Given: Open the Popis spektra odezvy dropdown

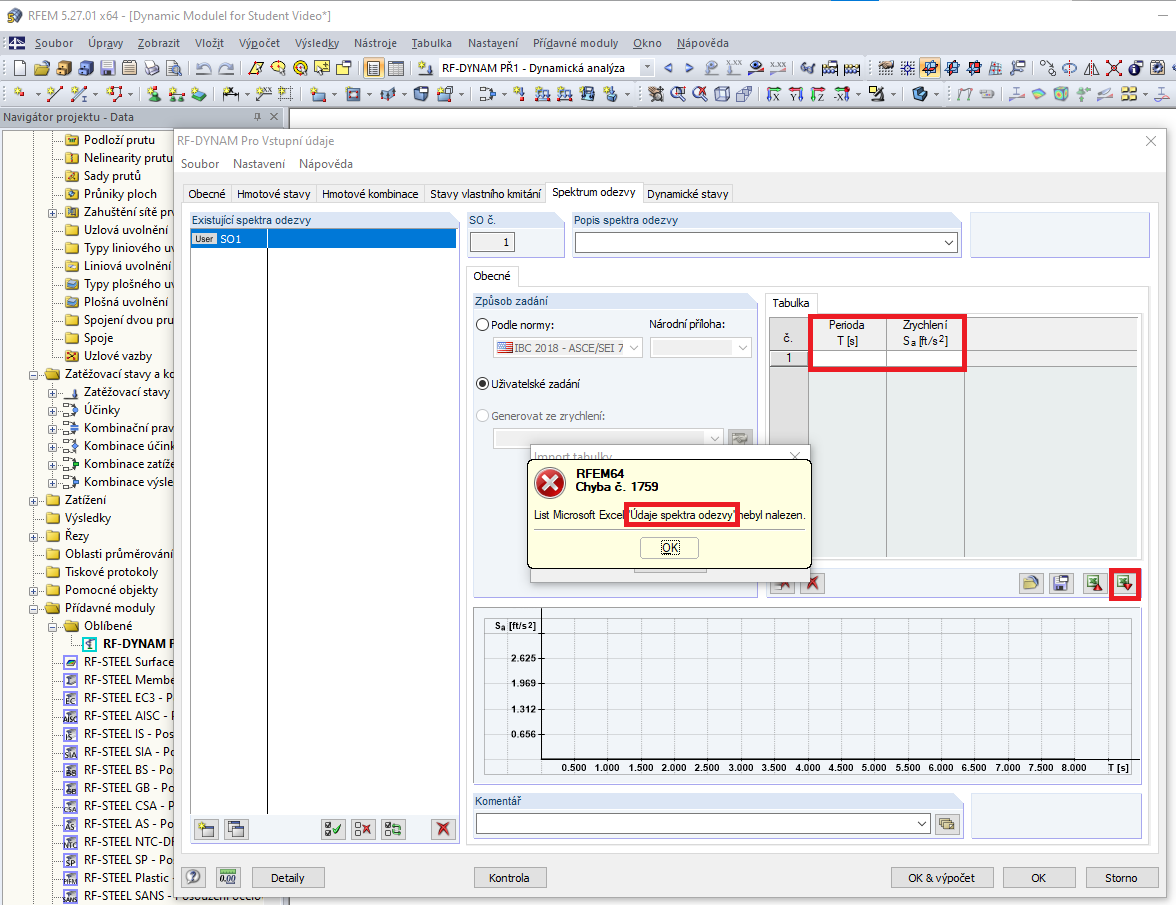Looking at the screenshot, I should point(950,243).
